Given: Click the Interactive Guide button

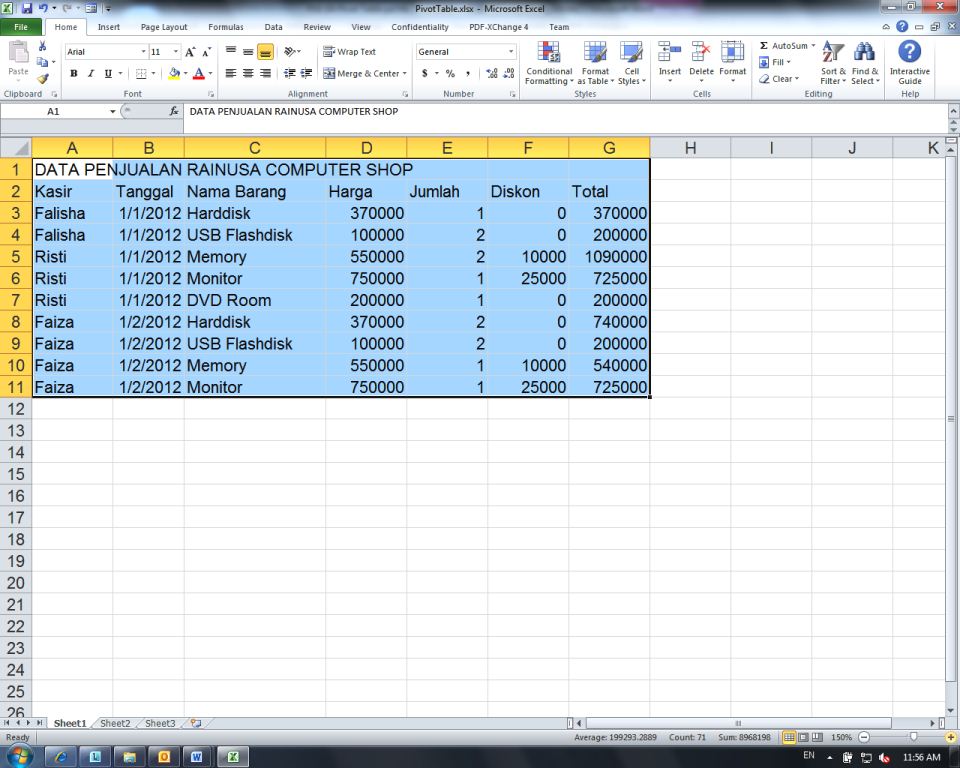Looking at the screenshot, I should [x=909, y=62].
